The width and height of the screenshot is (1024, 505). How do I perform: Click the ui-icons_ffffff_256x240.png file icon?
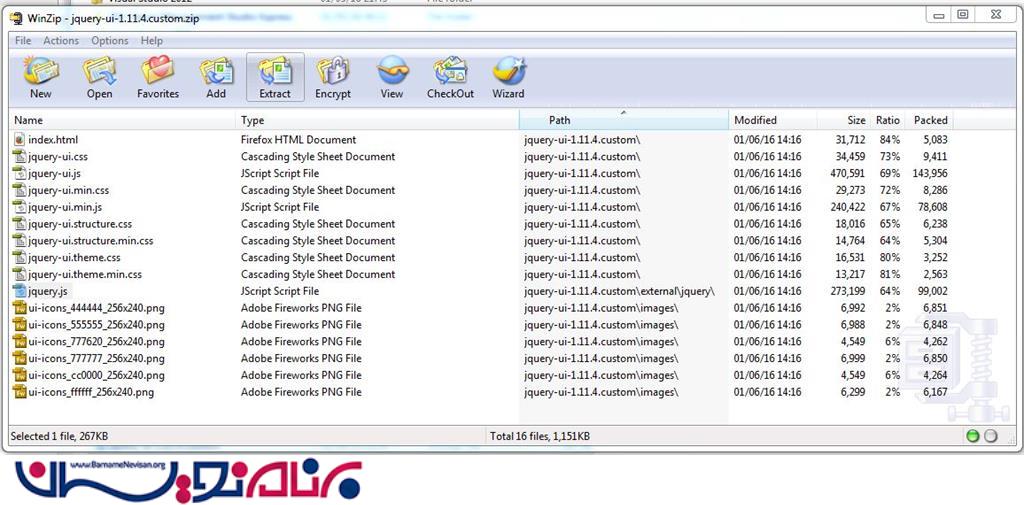[19, 393]
